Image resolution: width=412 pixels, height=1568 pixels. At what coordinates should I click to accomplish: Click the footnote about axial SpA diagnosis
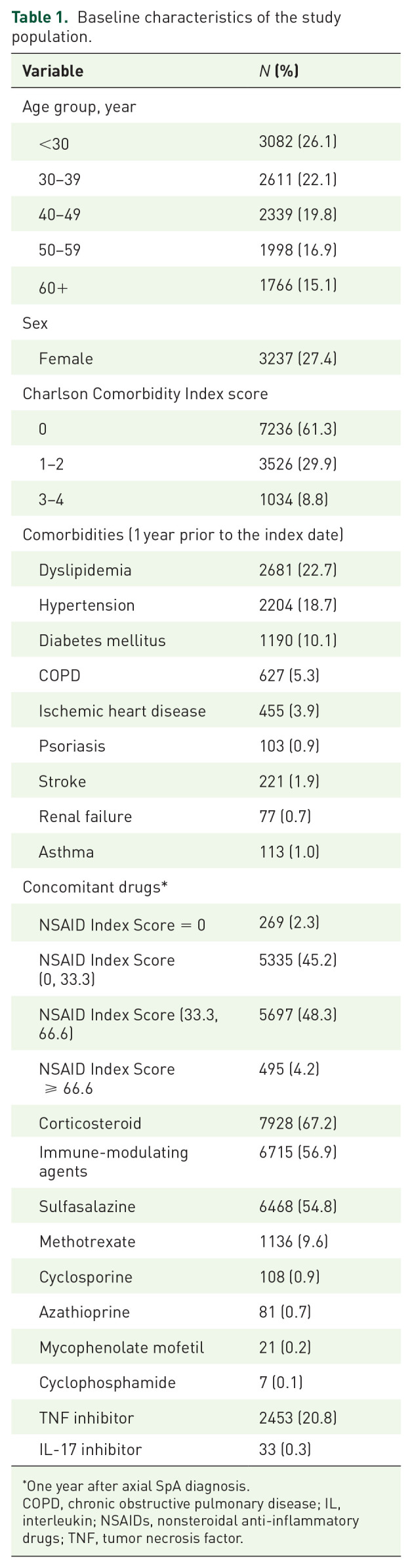tap(136, 1486)
